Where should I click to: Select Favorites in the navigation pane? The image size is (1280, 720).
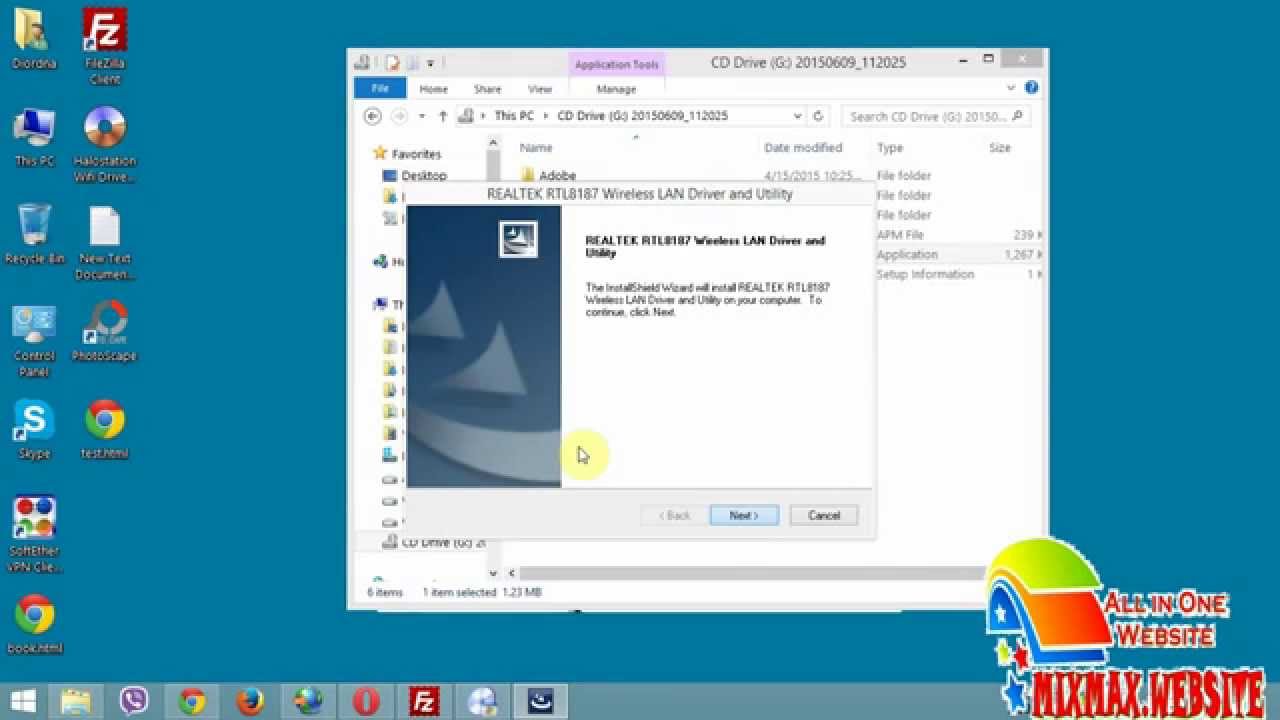406,154
